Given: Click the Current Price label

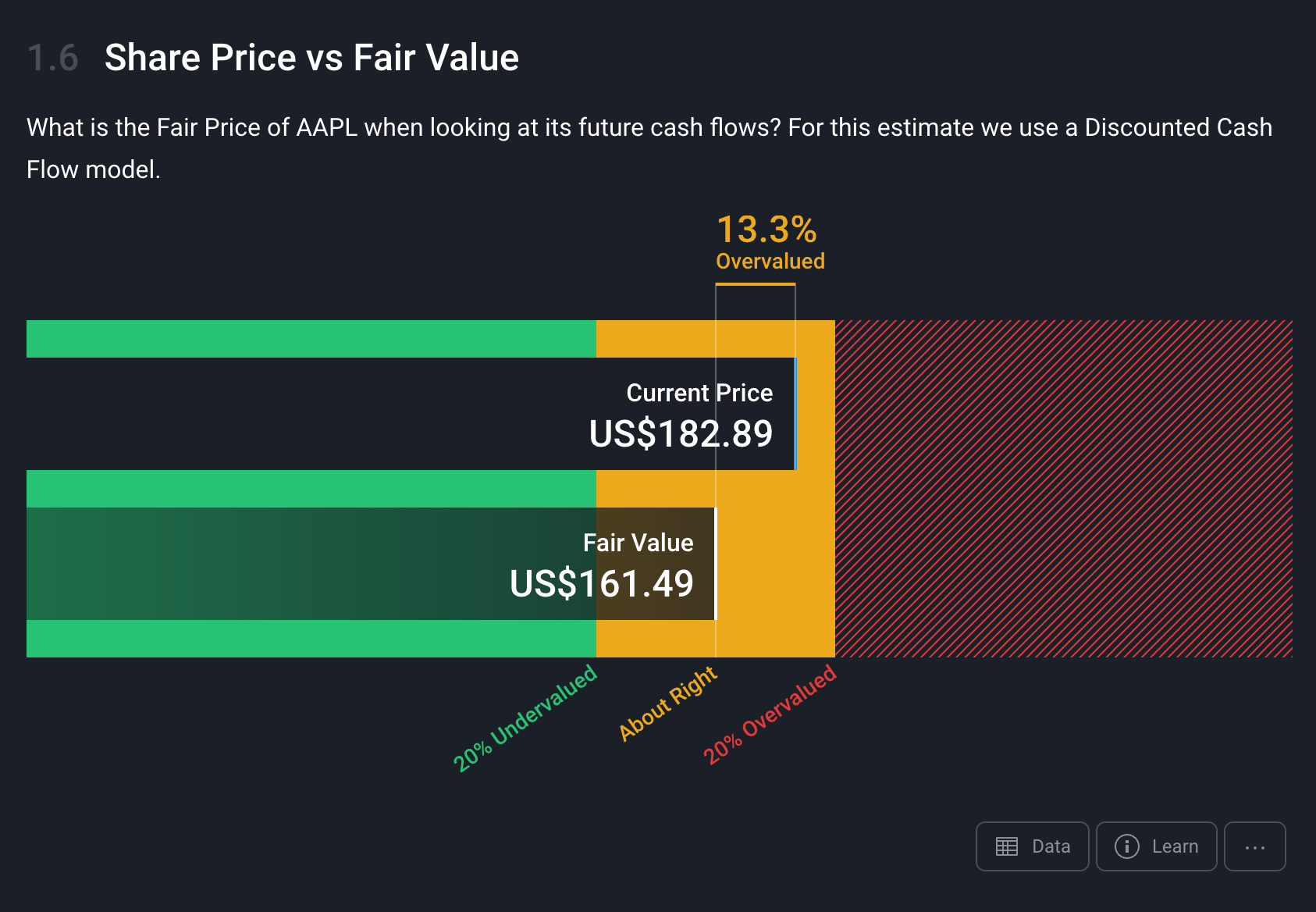Looking at the screenshot, I should pos(699,393).
